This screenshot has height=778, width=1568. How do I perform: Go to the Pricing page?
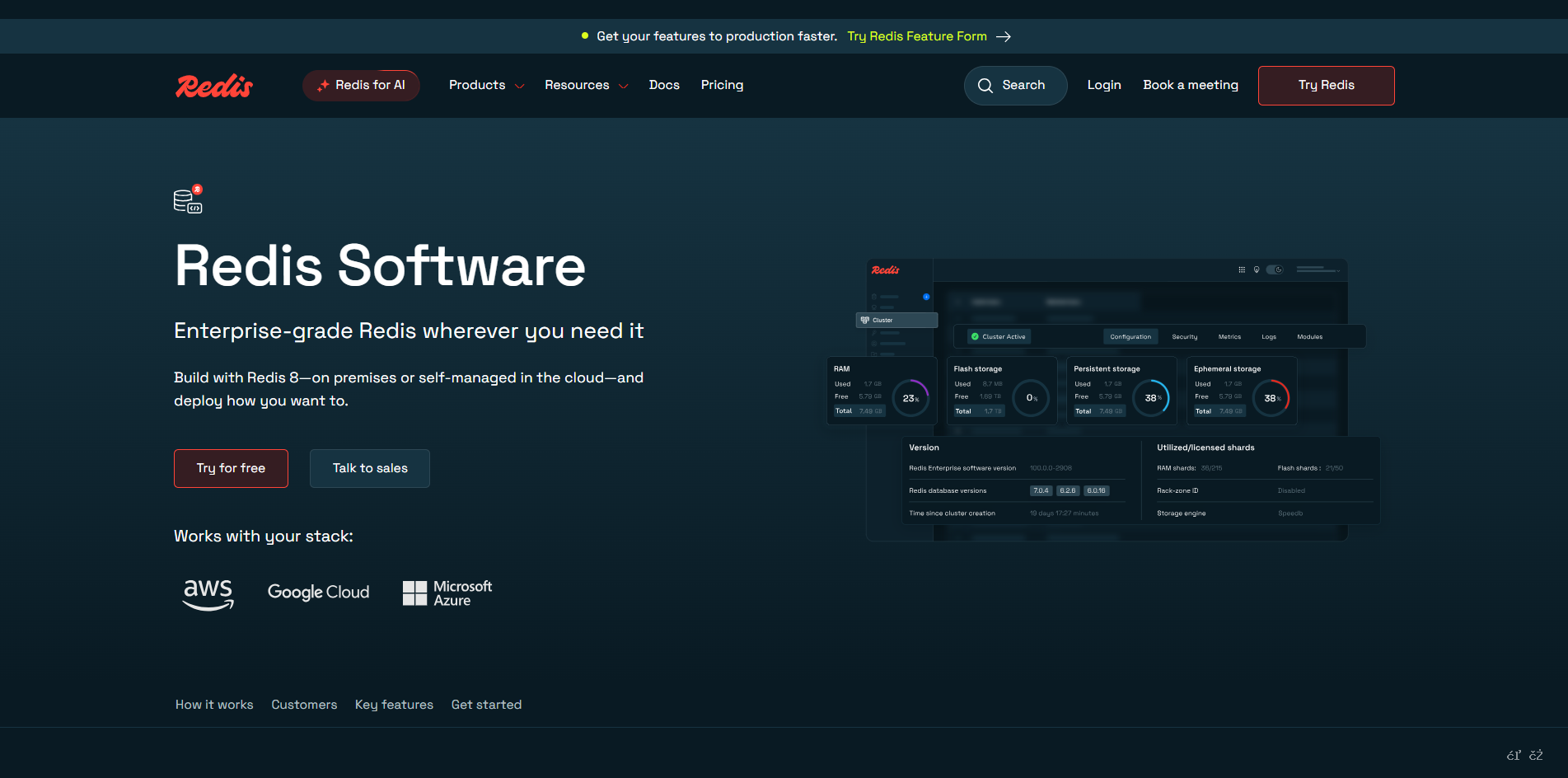pos(722,86)
